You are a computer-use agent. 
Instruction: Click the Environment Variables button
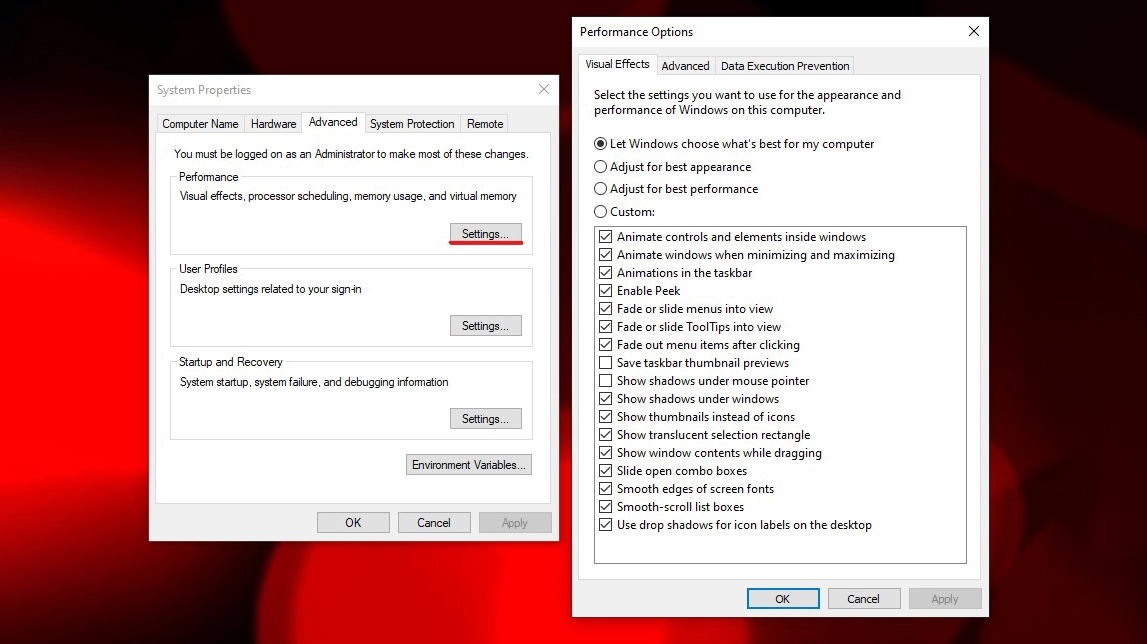tap(469, 465)
